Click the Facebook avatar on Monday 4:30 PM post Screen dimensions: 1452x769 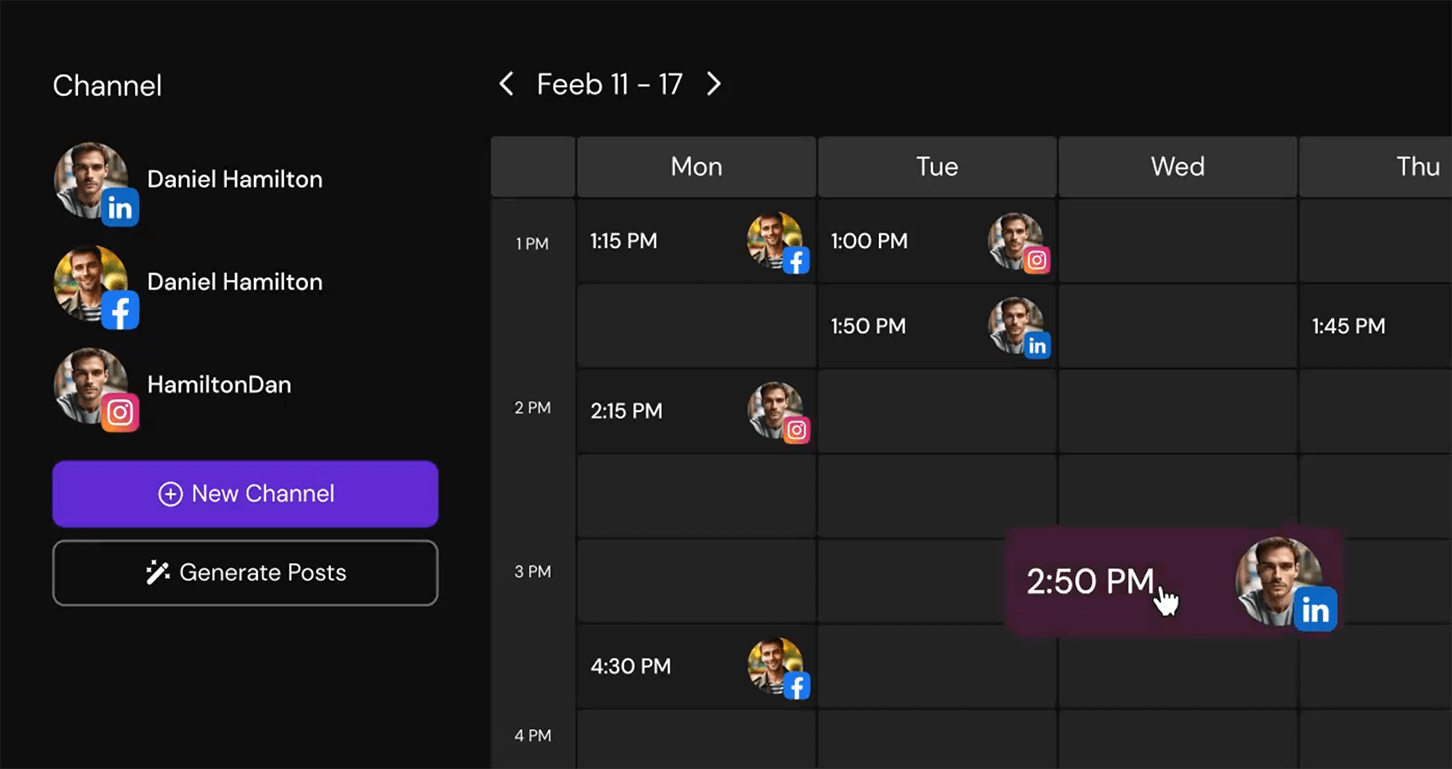[777, 667]
